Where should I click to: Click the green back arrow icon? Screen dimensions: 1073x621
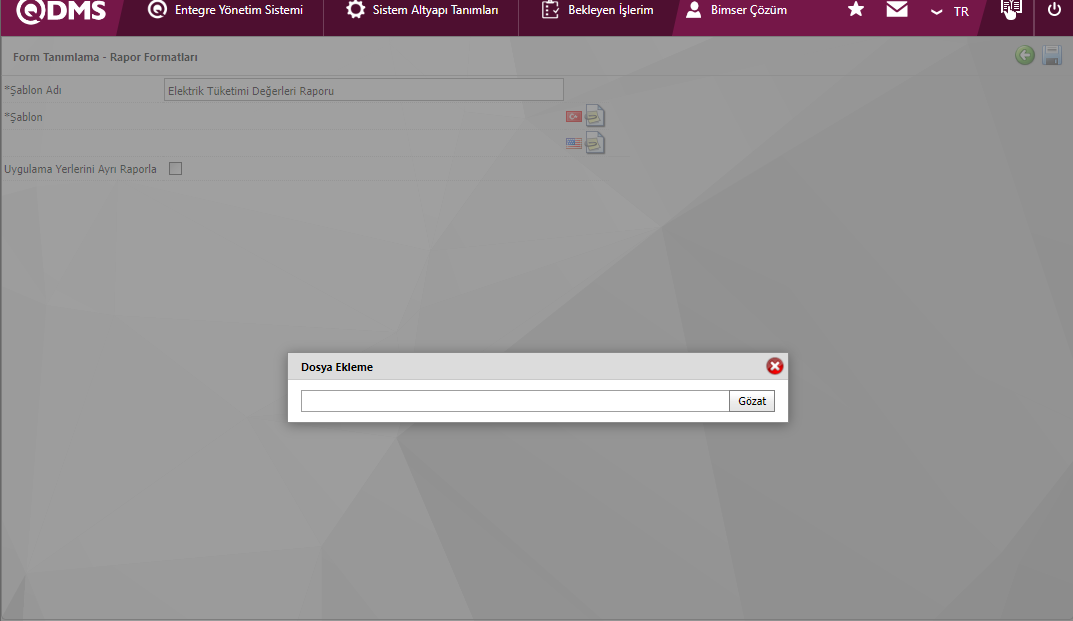1024,55
